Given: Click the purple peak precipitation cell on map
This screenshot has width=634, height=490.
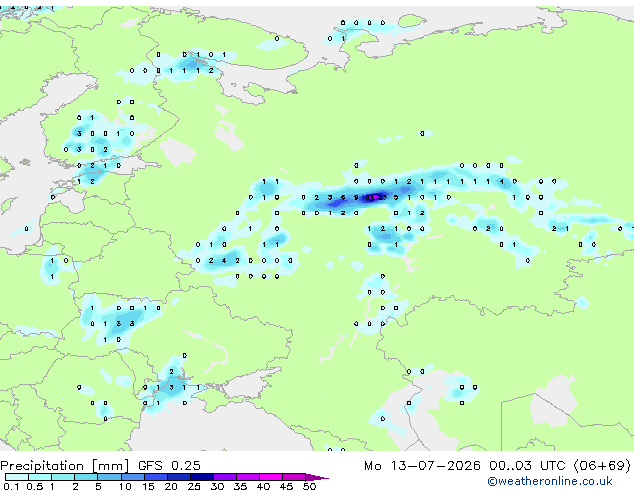Looking at the screenshot, I should pyautogui.click(x=376, y=197).
